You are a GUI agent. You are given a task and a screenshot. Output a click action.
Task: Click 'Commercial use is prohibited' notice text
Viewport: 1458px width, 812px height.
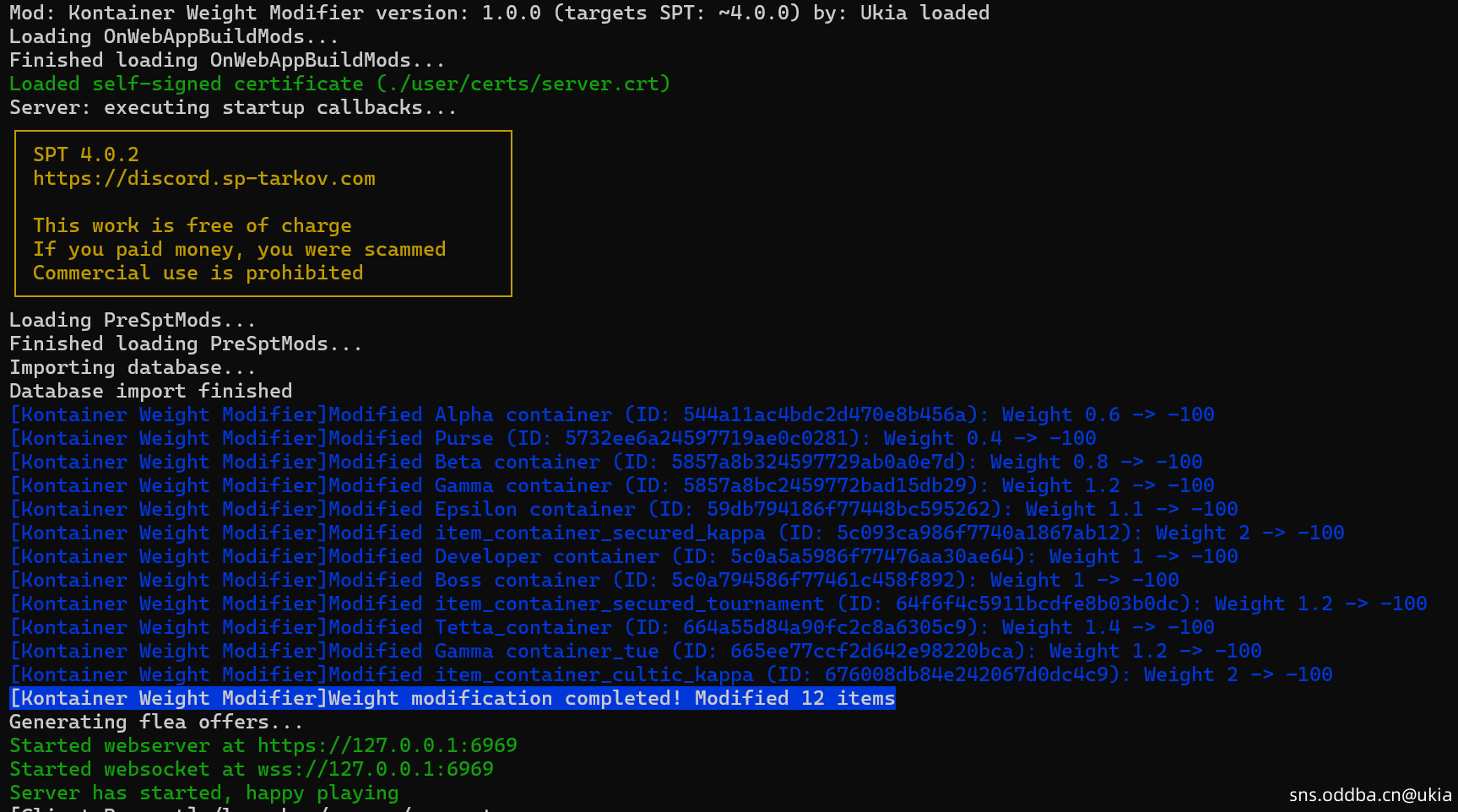pyautogui.click(x=198, y=273)
